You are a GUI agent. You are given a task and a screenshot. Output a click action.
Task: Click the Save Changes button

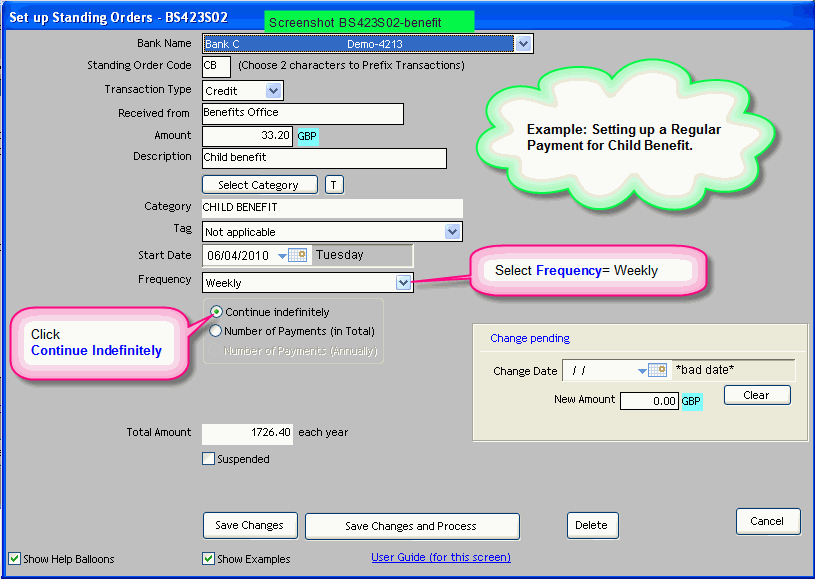(250, 525)
